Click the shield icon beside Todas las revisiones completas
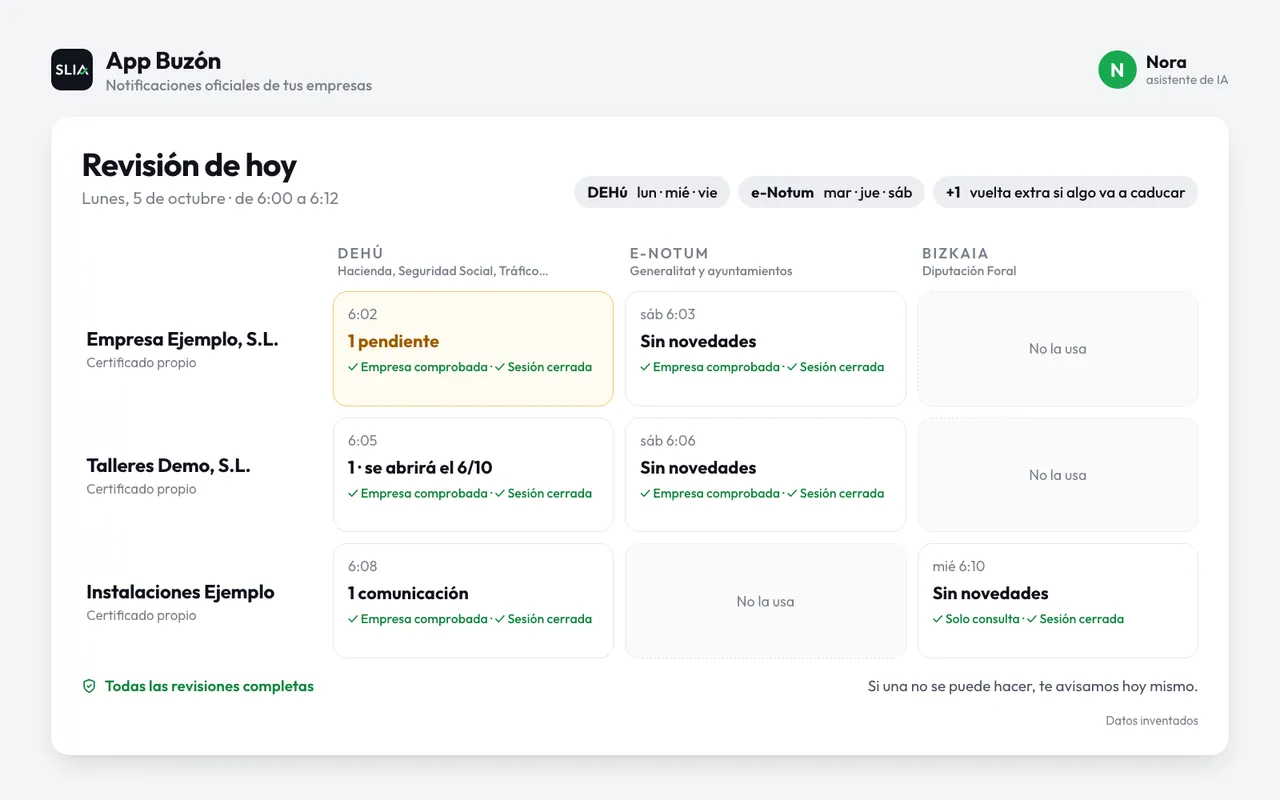This screenshot has width=1280, height=800. click(x=89, y=686)
